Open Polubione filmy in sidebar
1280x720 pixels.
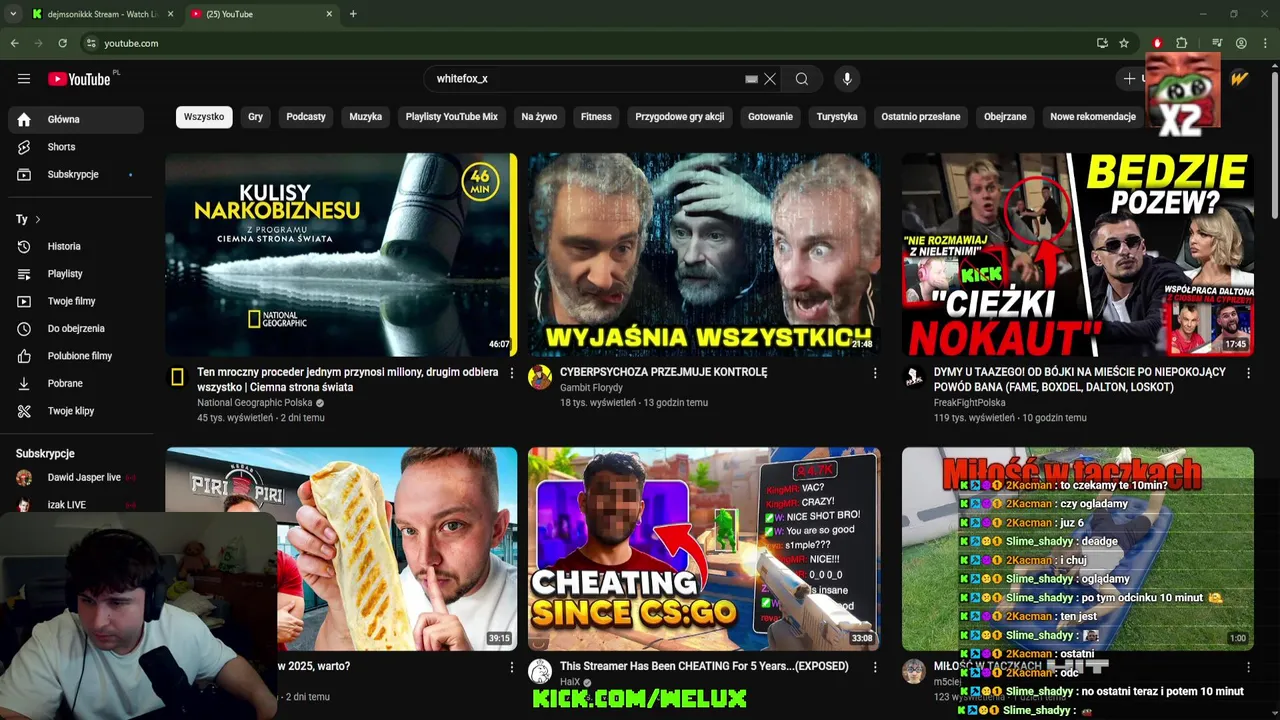coord(76,356)
